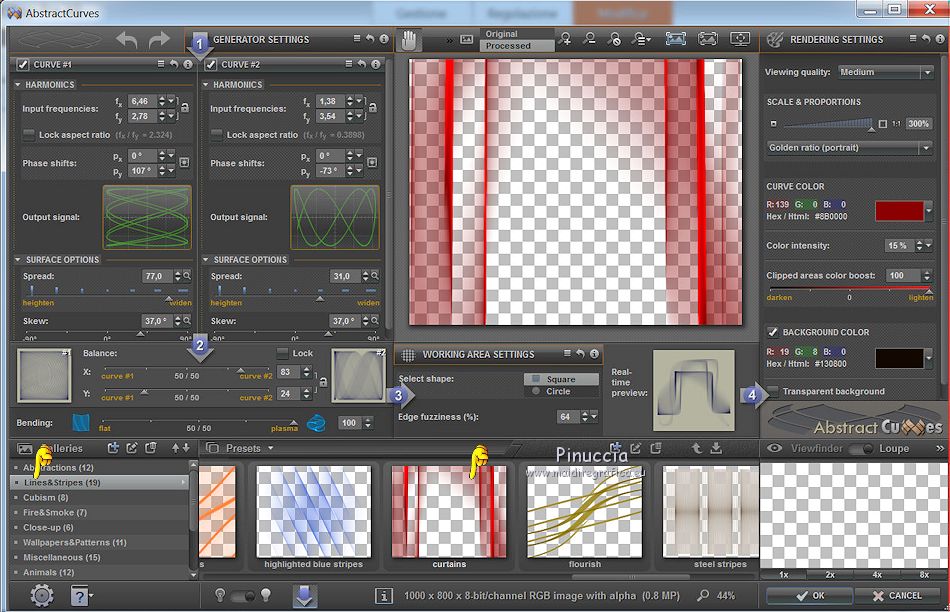Open the Cubism (8) gallery

[x=101, y=497]
